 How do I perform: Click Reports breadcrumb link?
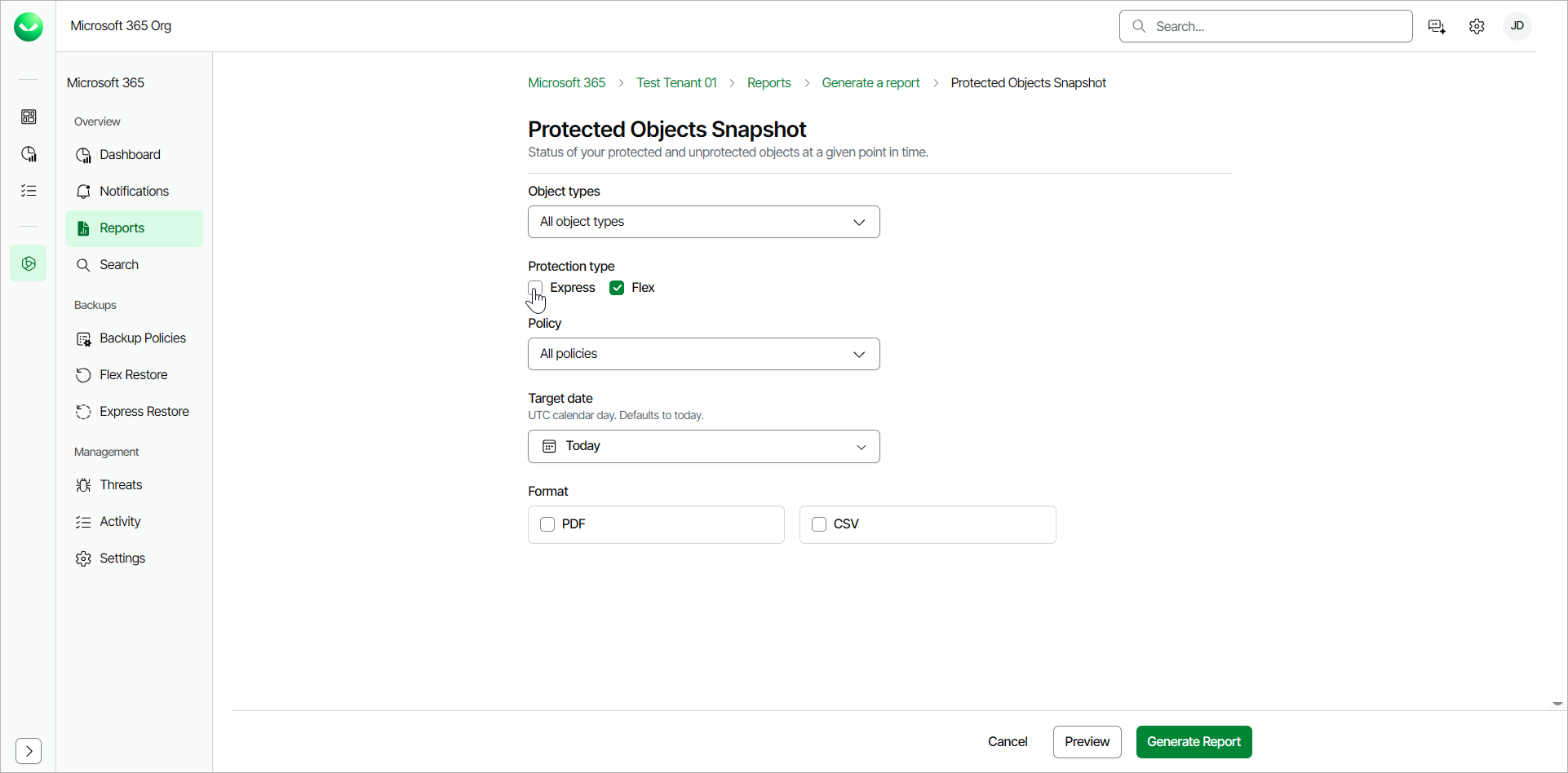click(768, 83)
